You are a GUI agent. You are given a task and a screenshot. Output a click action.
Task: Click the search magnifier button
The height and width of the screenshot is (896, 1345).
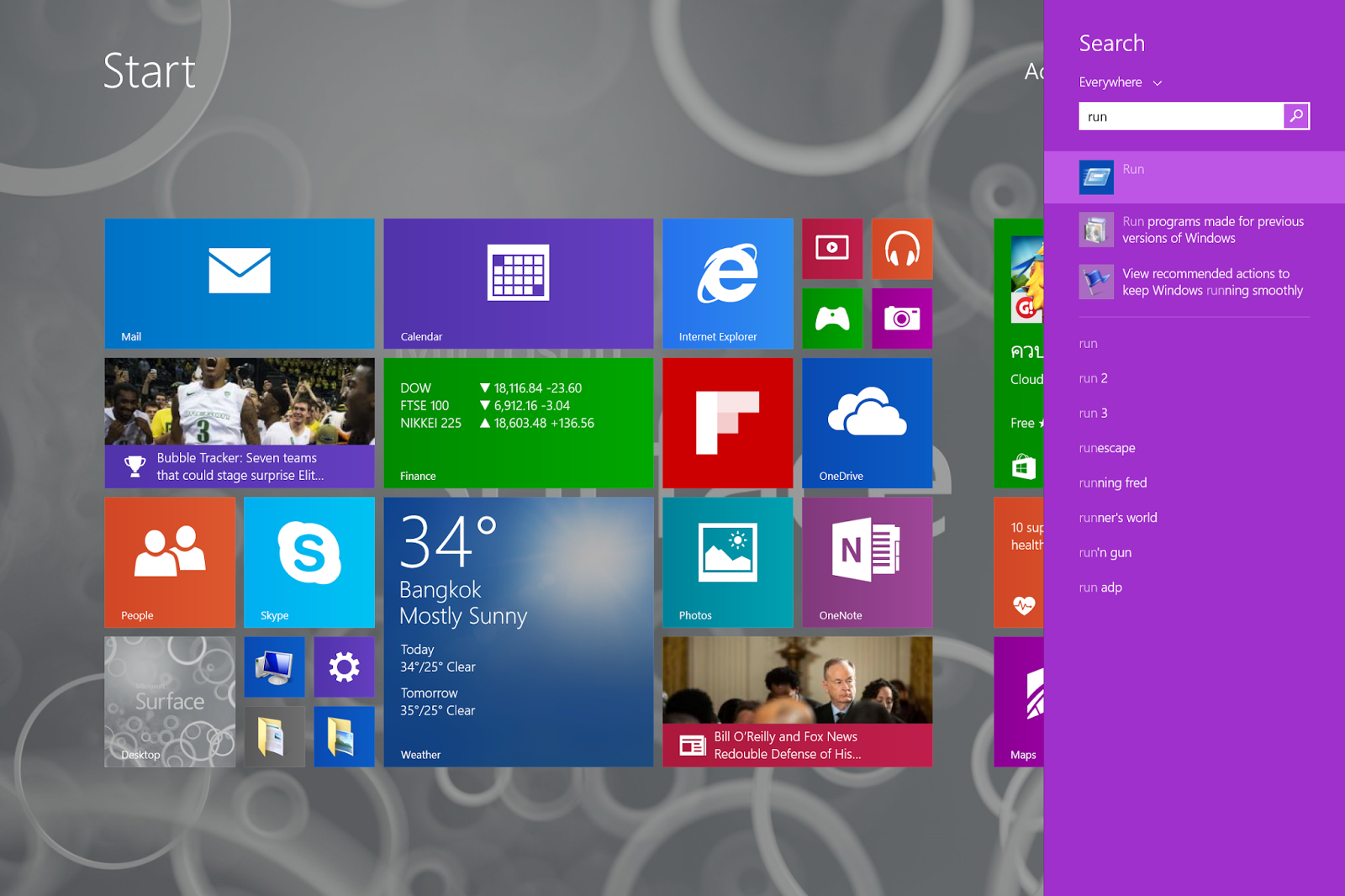1296,116
